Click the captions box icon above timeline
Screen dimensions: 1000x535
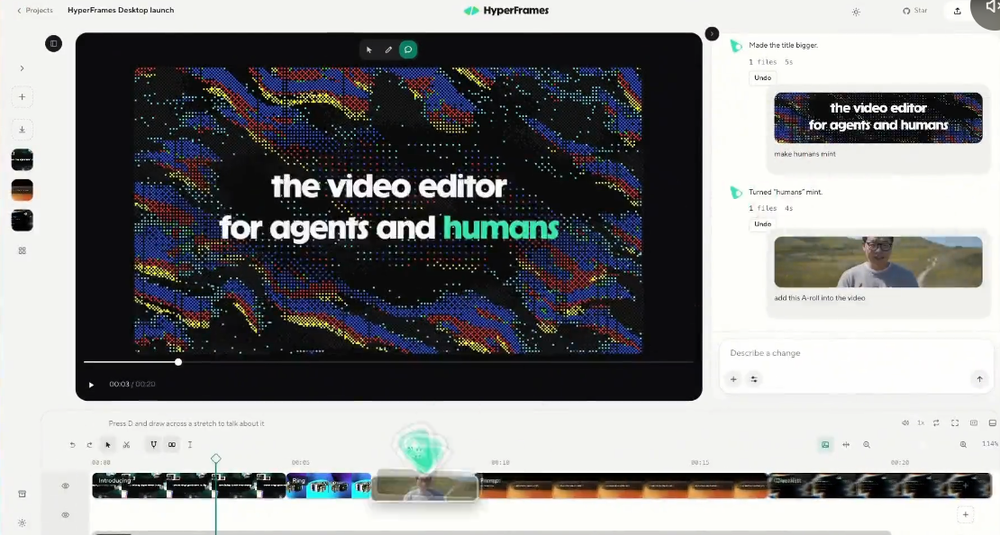pyautogui.click(x=974, y=423)
